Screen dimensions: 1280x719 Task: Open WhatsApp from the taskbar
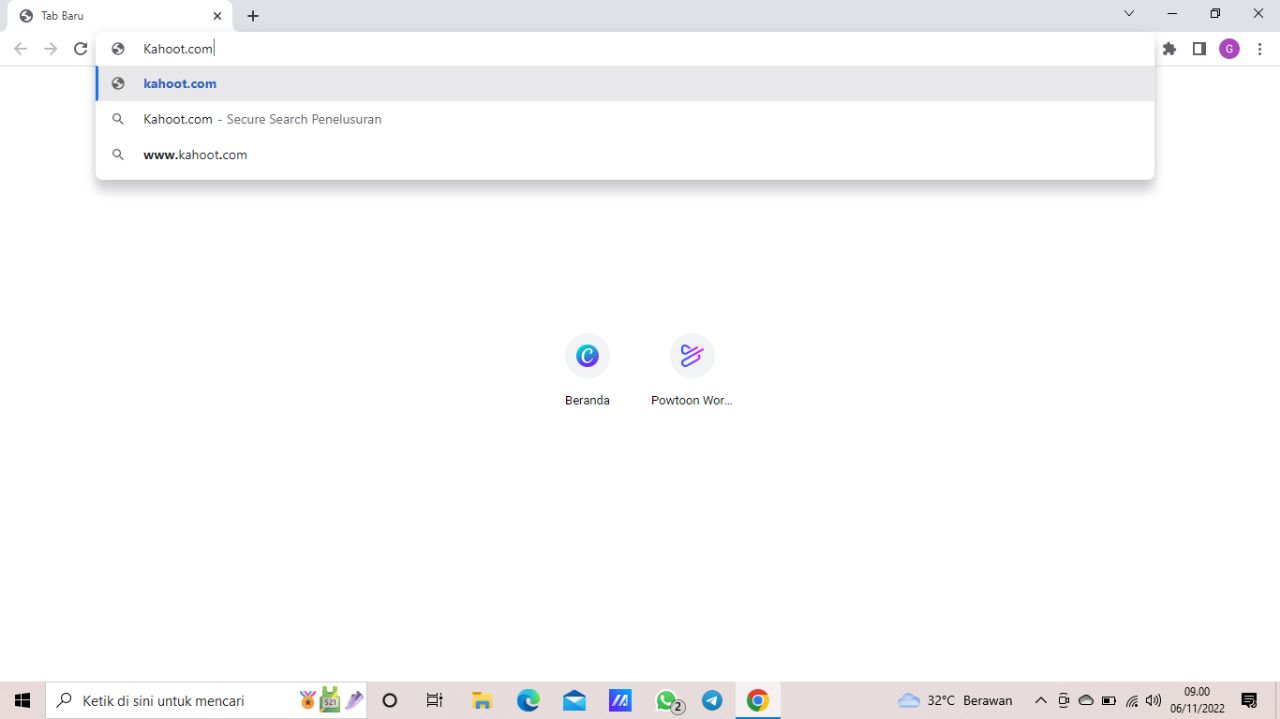(x=667, y=701)
